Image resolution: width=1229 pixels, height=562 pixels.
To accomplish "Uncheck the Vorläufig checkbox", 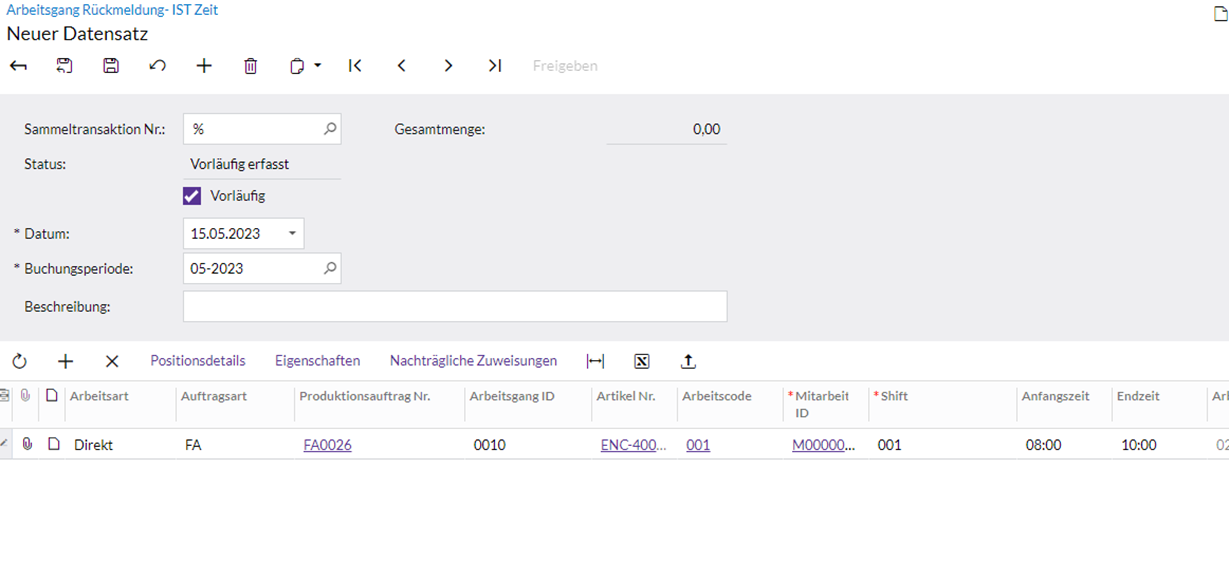I will (192, 196).
